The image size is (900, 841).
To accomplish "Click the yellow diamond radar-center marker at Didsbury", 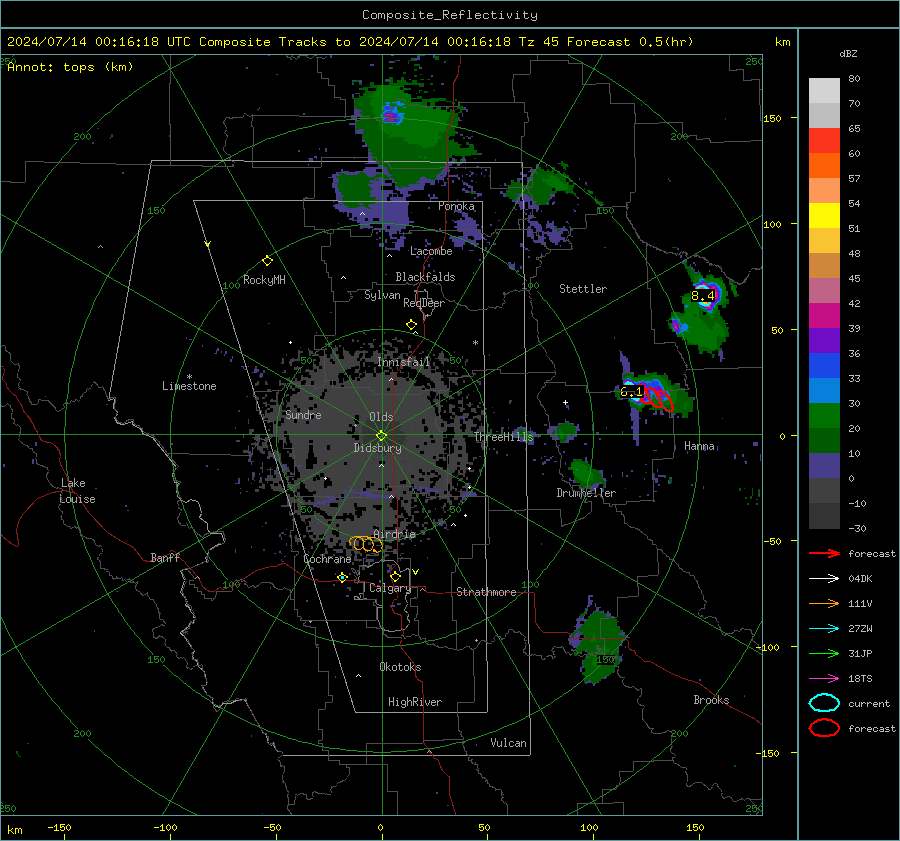I will [381, 436].
